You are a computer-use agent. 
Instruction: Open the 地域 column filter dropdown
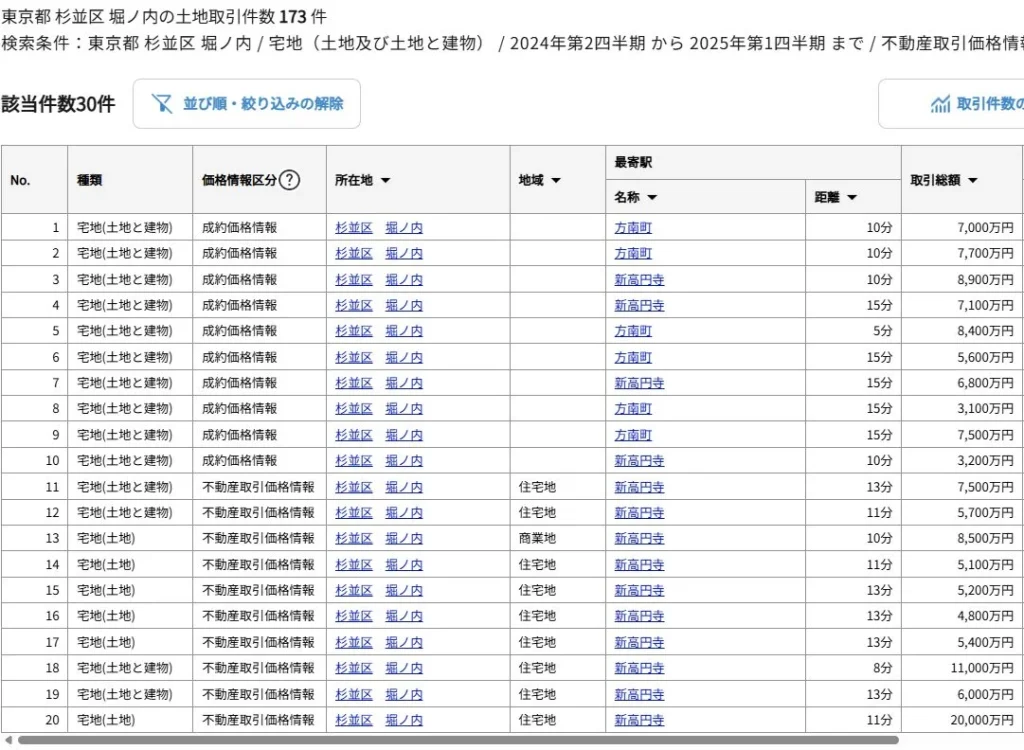pyautogui.click(x=556, y=180)
